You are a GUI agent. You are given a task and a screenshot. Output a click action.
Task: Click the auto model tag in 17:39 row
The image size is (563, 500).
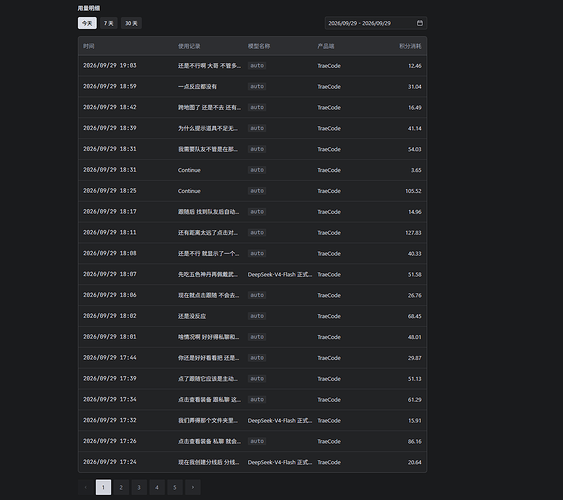point(257,378)
